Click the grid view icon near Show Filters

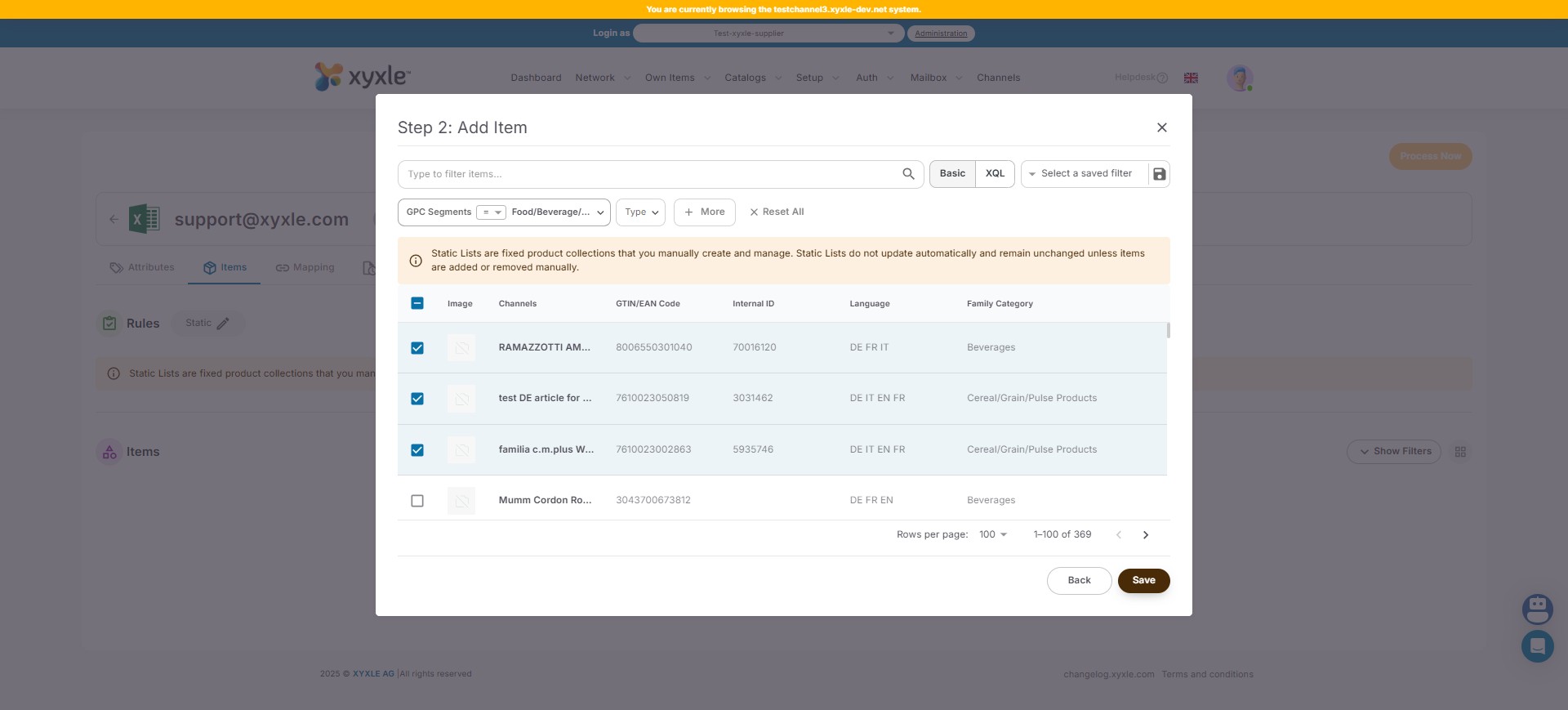pos(1460,452)
